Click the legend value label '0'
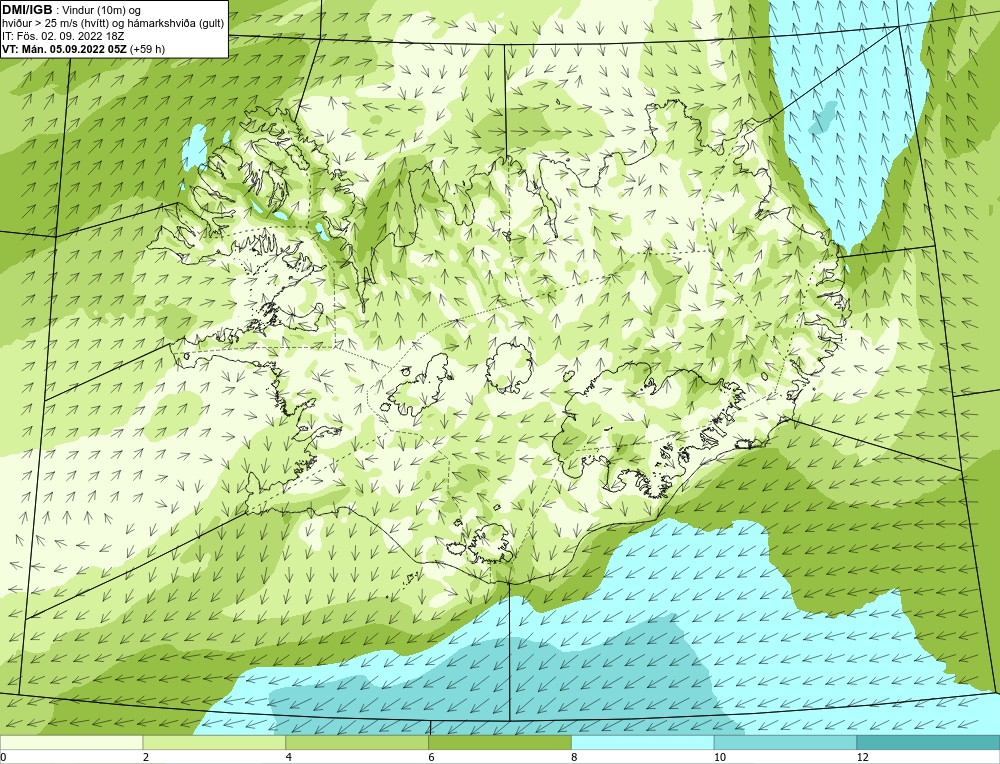 tap(3, 757)
